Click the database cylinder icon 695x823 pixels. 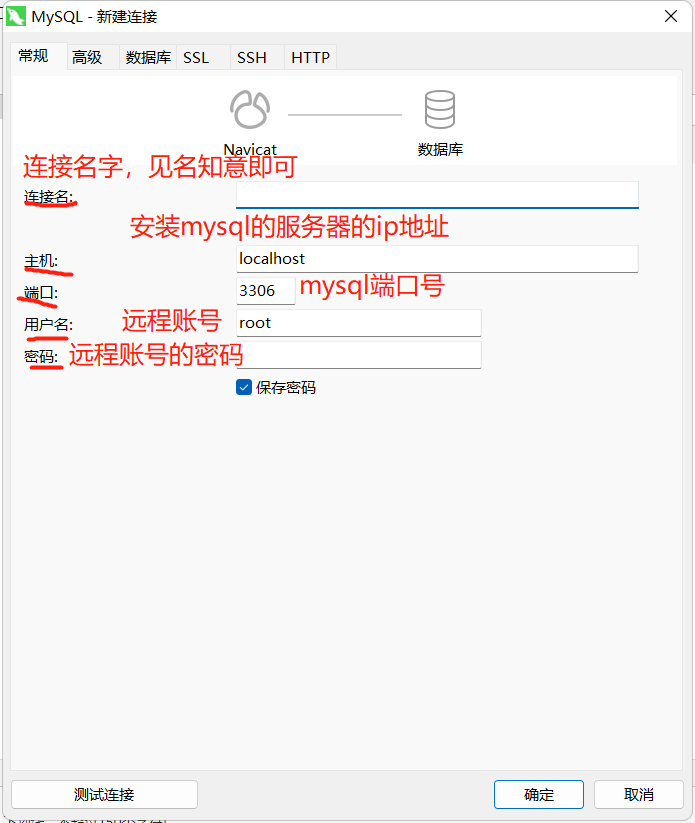(x=439, y=109)
